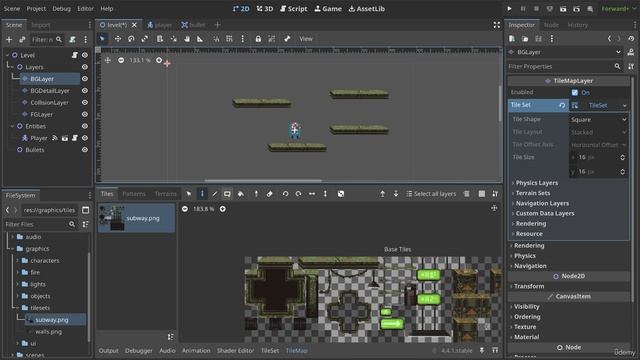
Task: Click the Select all layers button
Action: (x=431, y=194)
